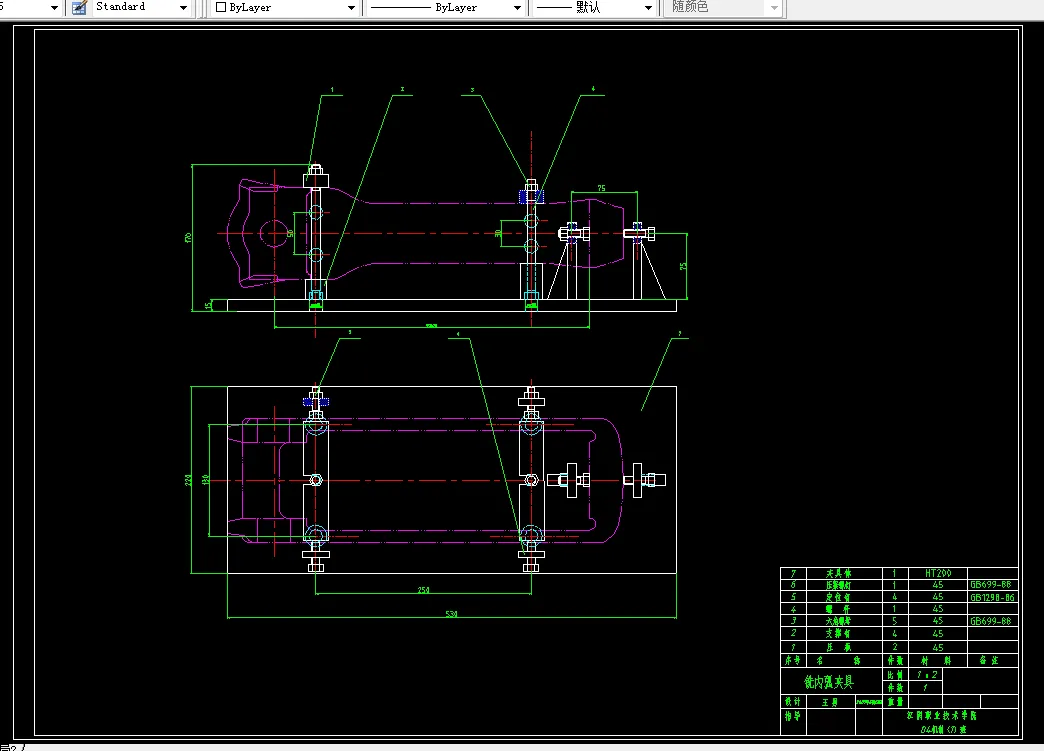
Task: Select the 250 dimension text
Action: 423,590
